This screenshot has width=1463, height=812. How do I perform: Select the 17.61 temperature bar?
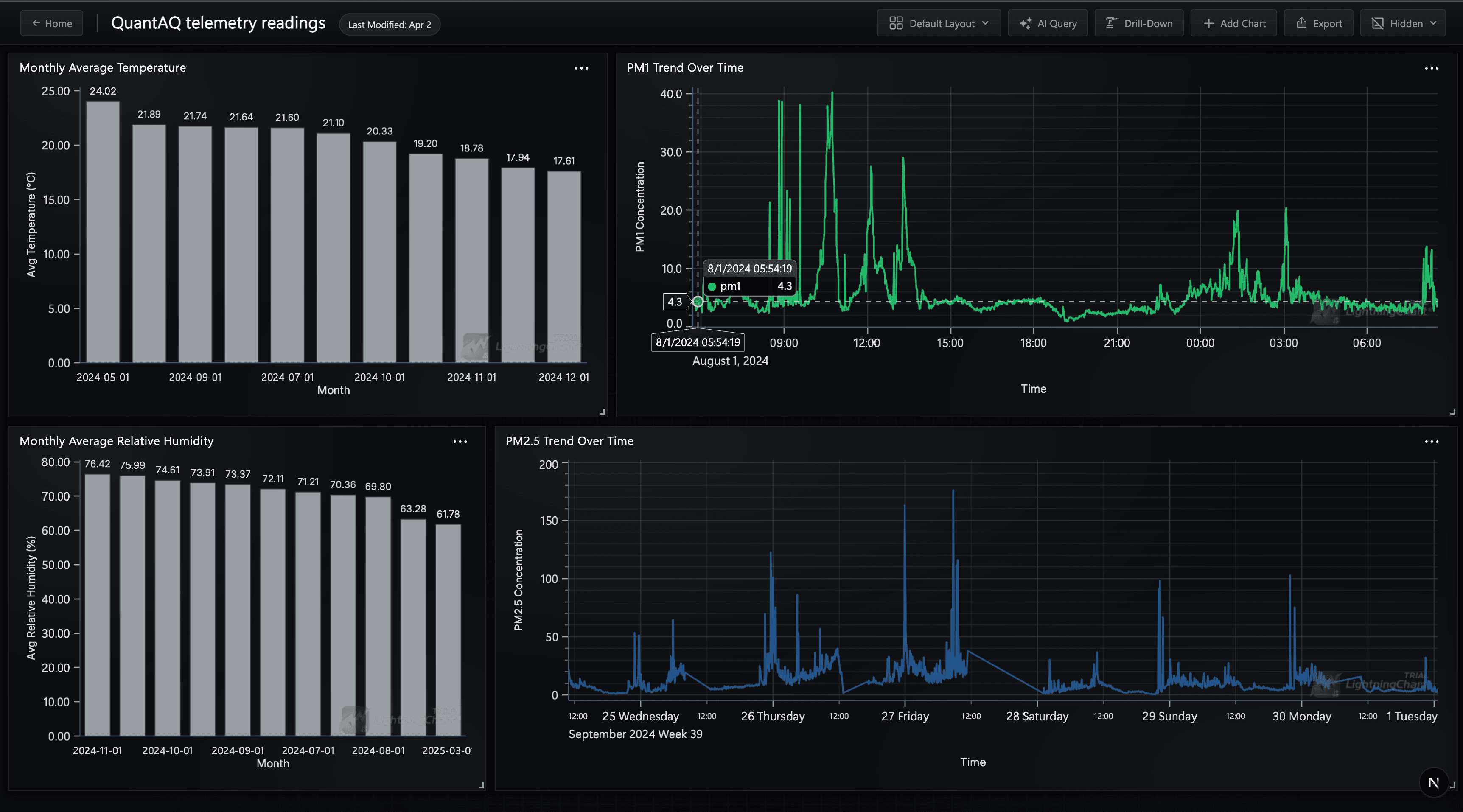[564, 267]
